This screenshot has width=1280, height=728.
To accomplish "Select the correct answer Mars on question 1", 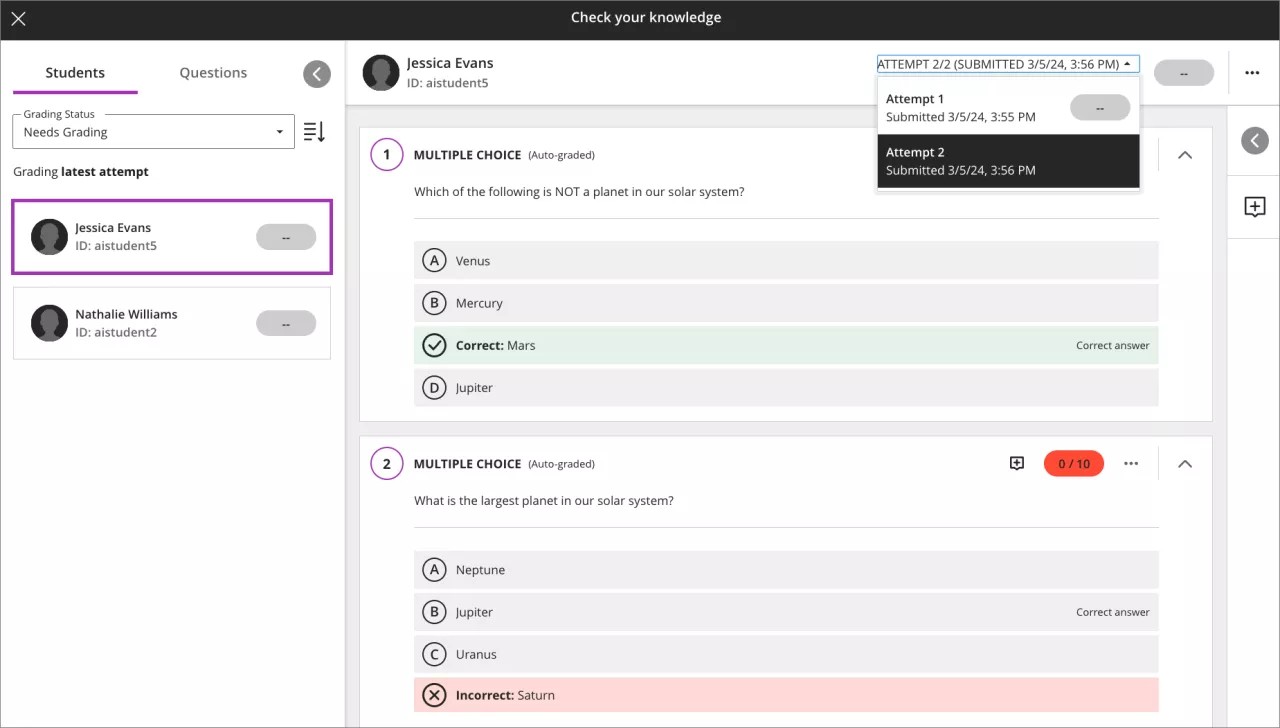I will click(x=785, y=344).
